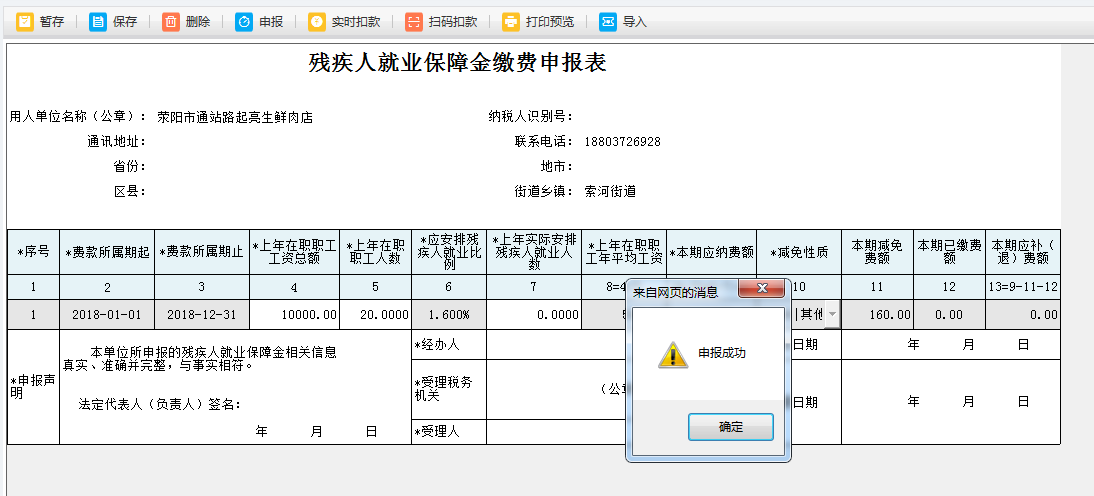
Task: Click the 本期减免费额 column header
Action: [878, 252]
